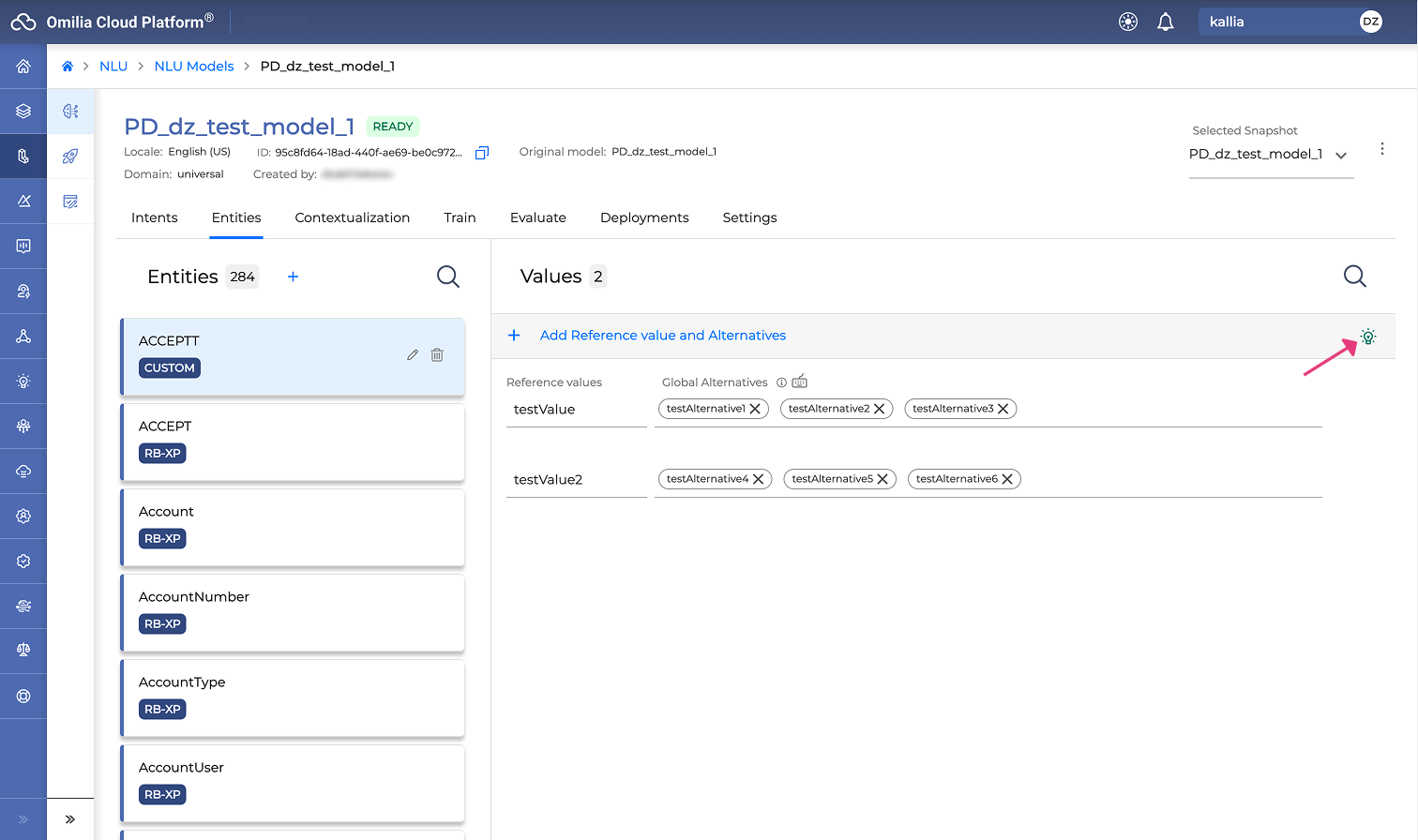Remove the testAlternative5 chip

[882, 479]
